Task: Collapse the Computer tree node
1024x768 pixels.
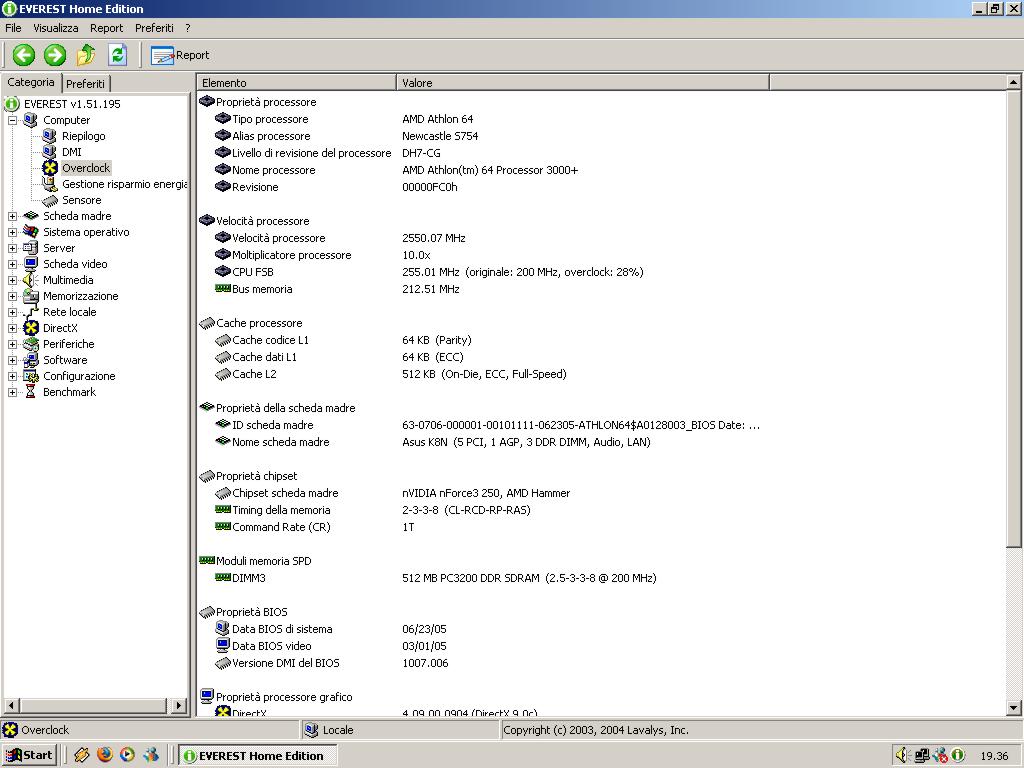Action: [12, 120]
